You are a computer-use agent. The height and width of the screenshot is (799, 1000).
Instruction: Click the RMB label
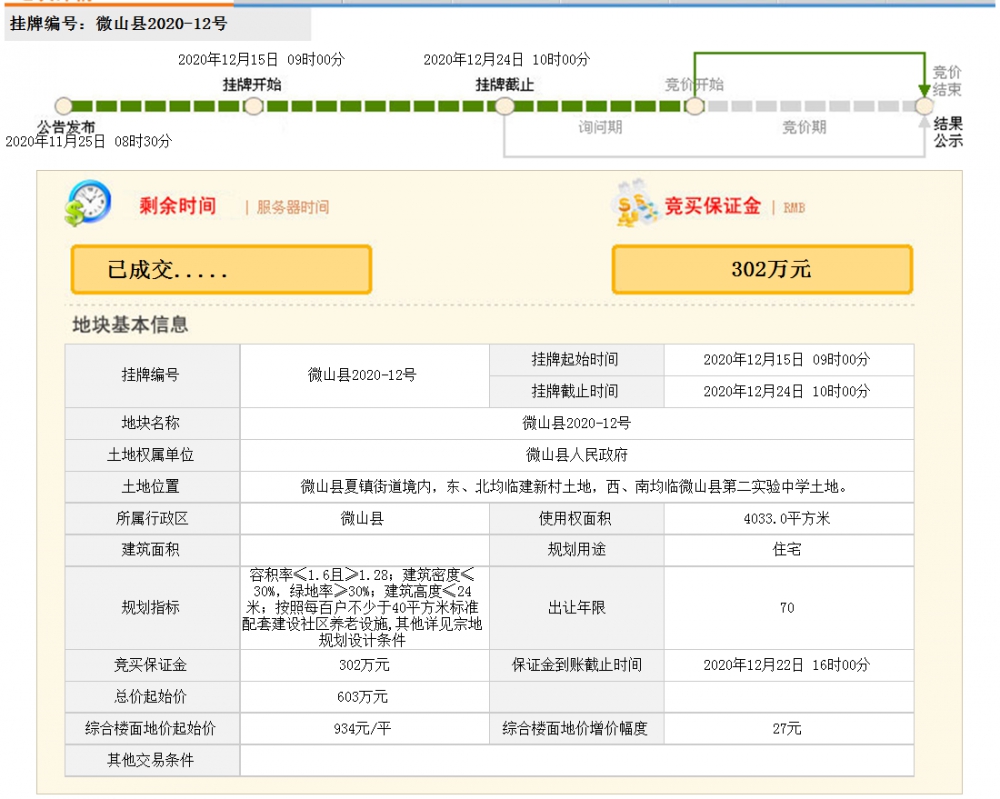tap(794, 208)
